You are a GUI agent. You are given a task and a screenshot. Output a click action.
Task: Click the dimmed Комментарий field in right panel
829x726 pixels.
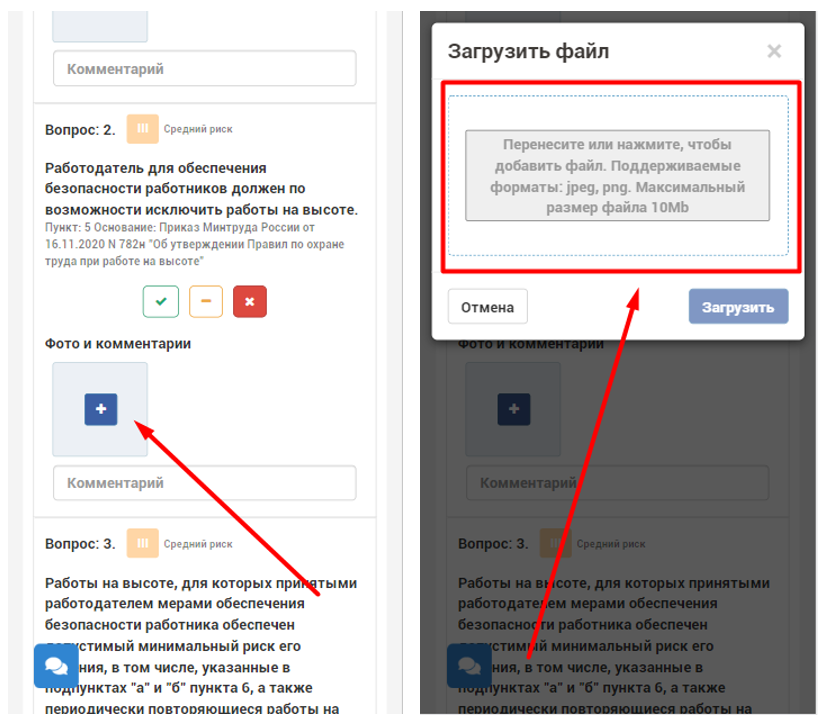point(618,483)
